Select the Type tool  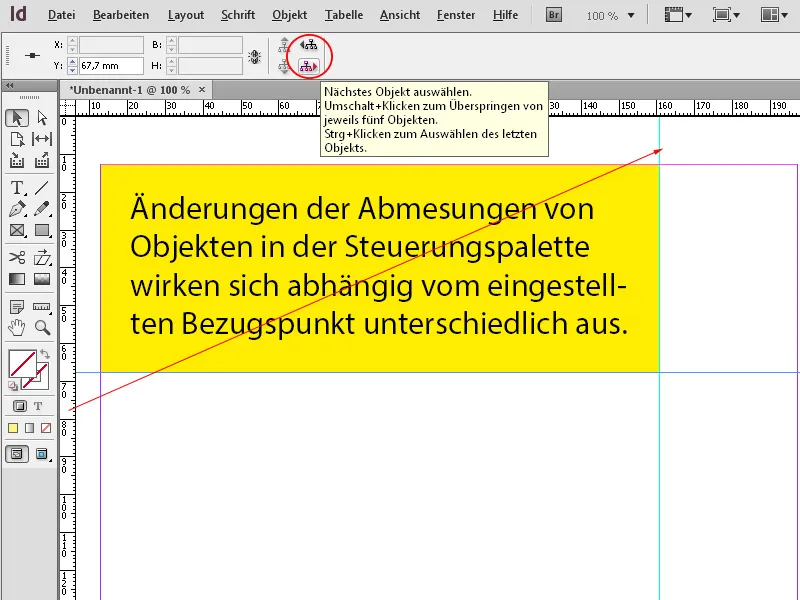(x=17, y=188)
